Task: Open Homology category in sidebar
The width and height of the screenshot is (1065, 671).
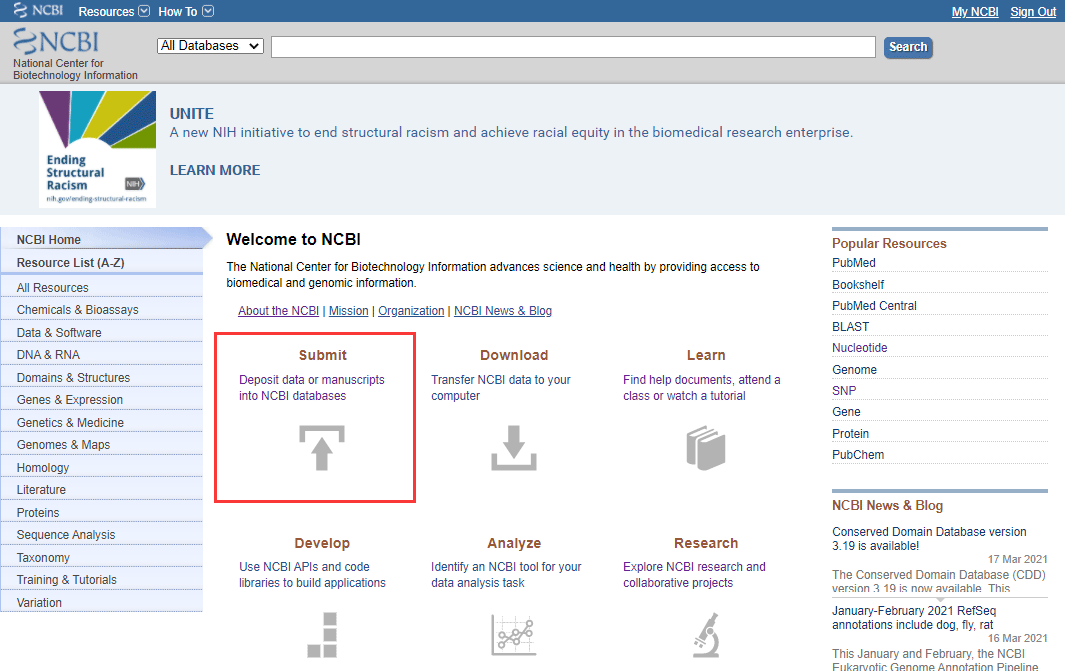Action: 102,467
